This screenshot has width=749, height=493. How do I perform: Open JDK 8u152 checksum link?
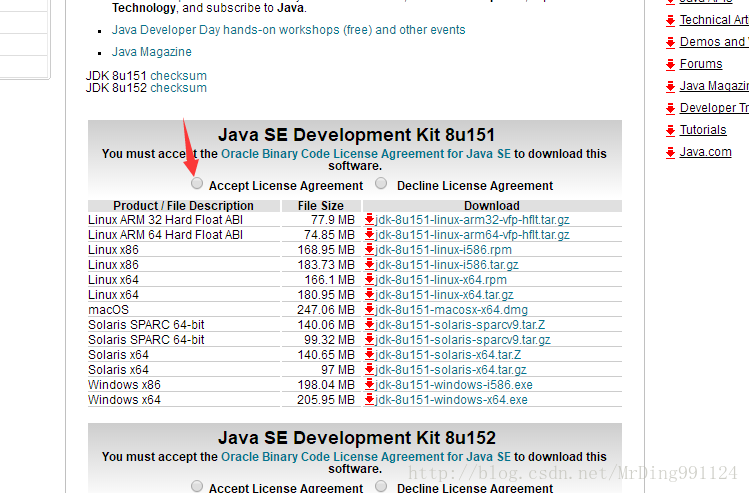pos(179,88)
